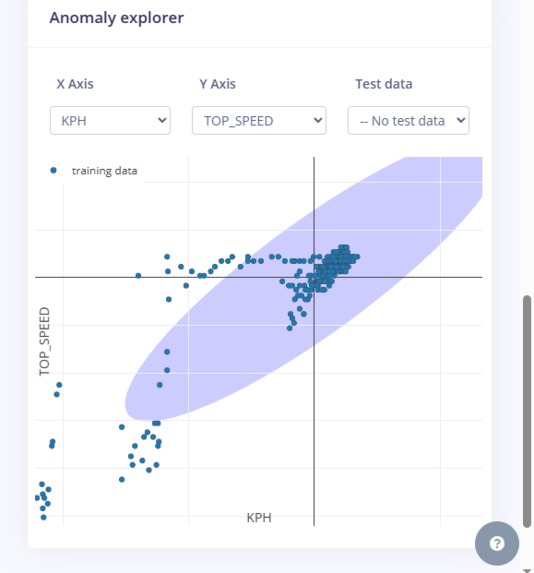This screenshot has width=534, height=573.
Task: Click the dense data cluster near the center
Action: click(x=334, y=265)
